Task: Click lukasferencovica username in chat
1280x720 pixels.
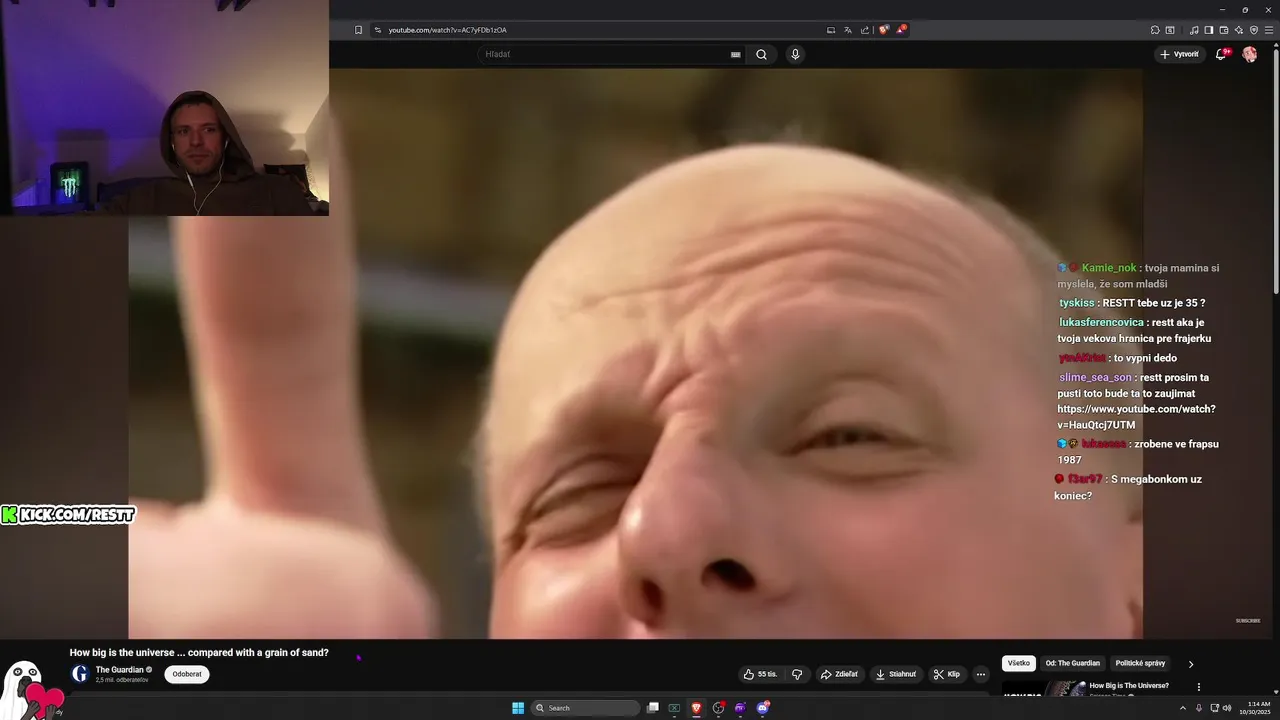Action: (1102, 323)
